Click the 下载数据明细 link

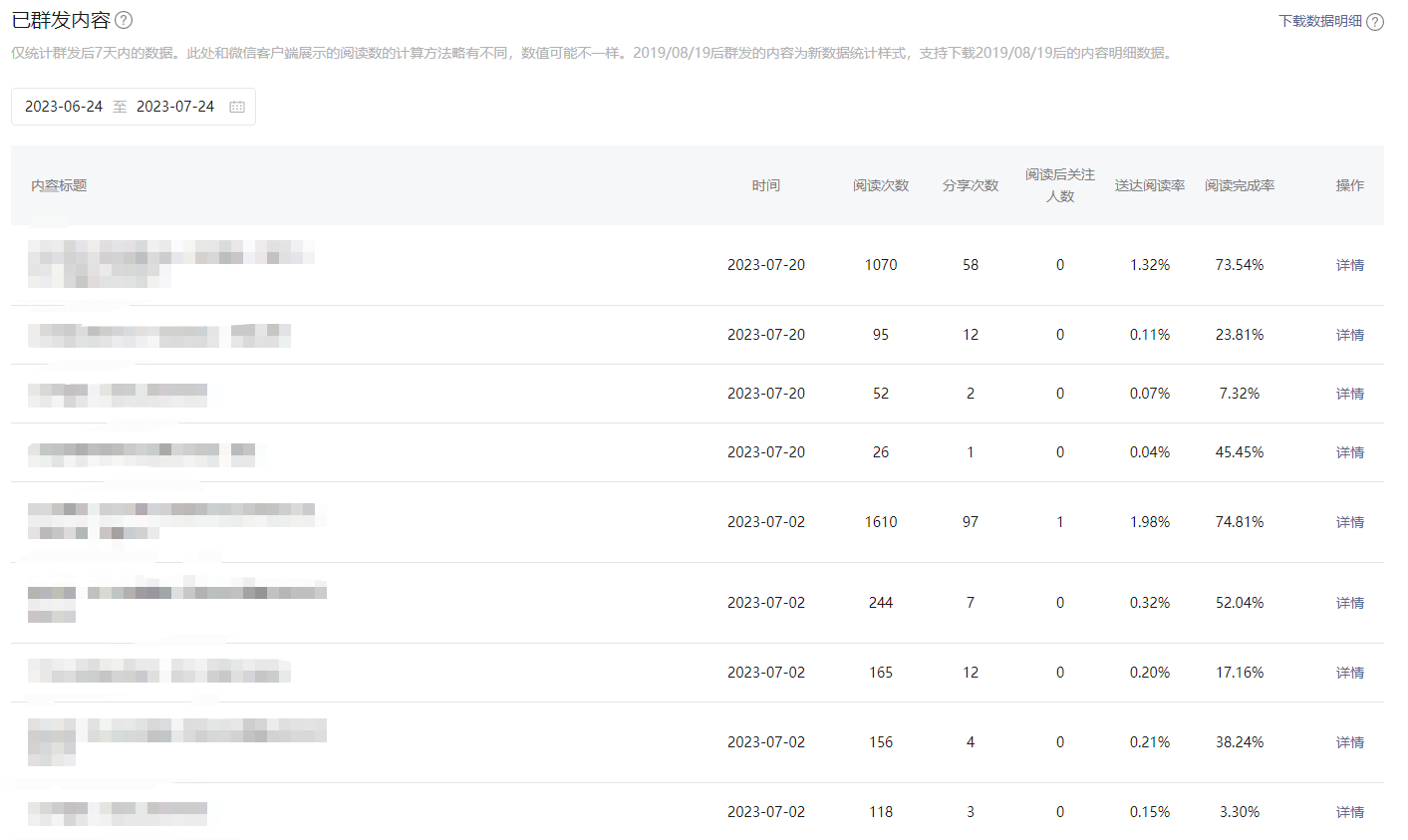(1319, 21)
